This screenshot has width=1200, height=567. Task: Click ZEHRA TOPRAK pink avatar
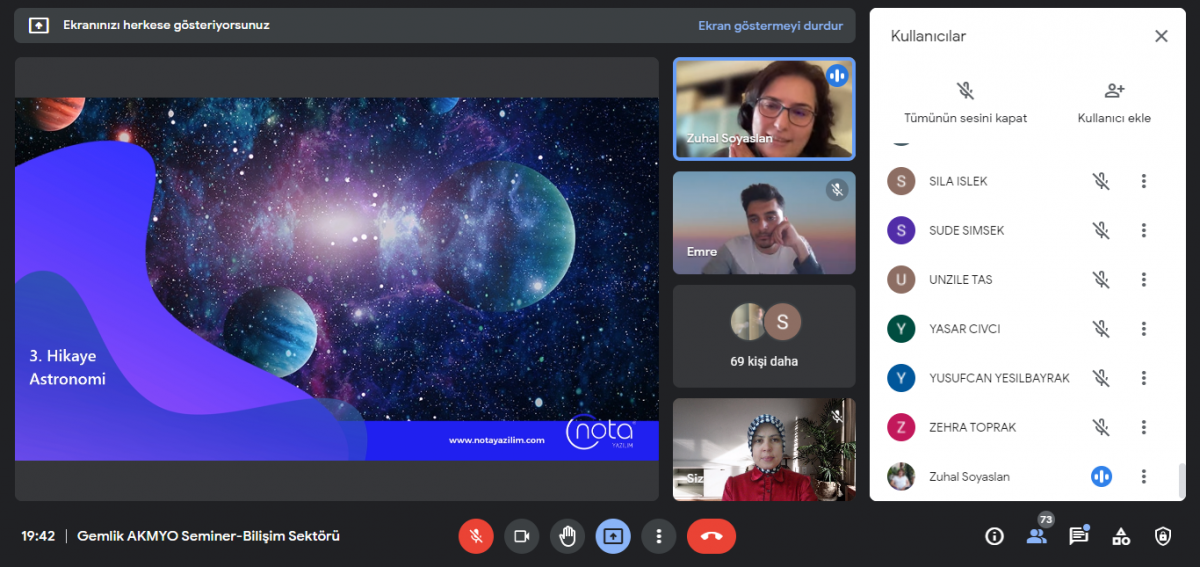click(x=901, y=427)
